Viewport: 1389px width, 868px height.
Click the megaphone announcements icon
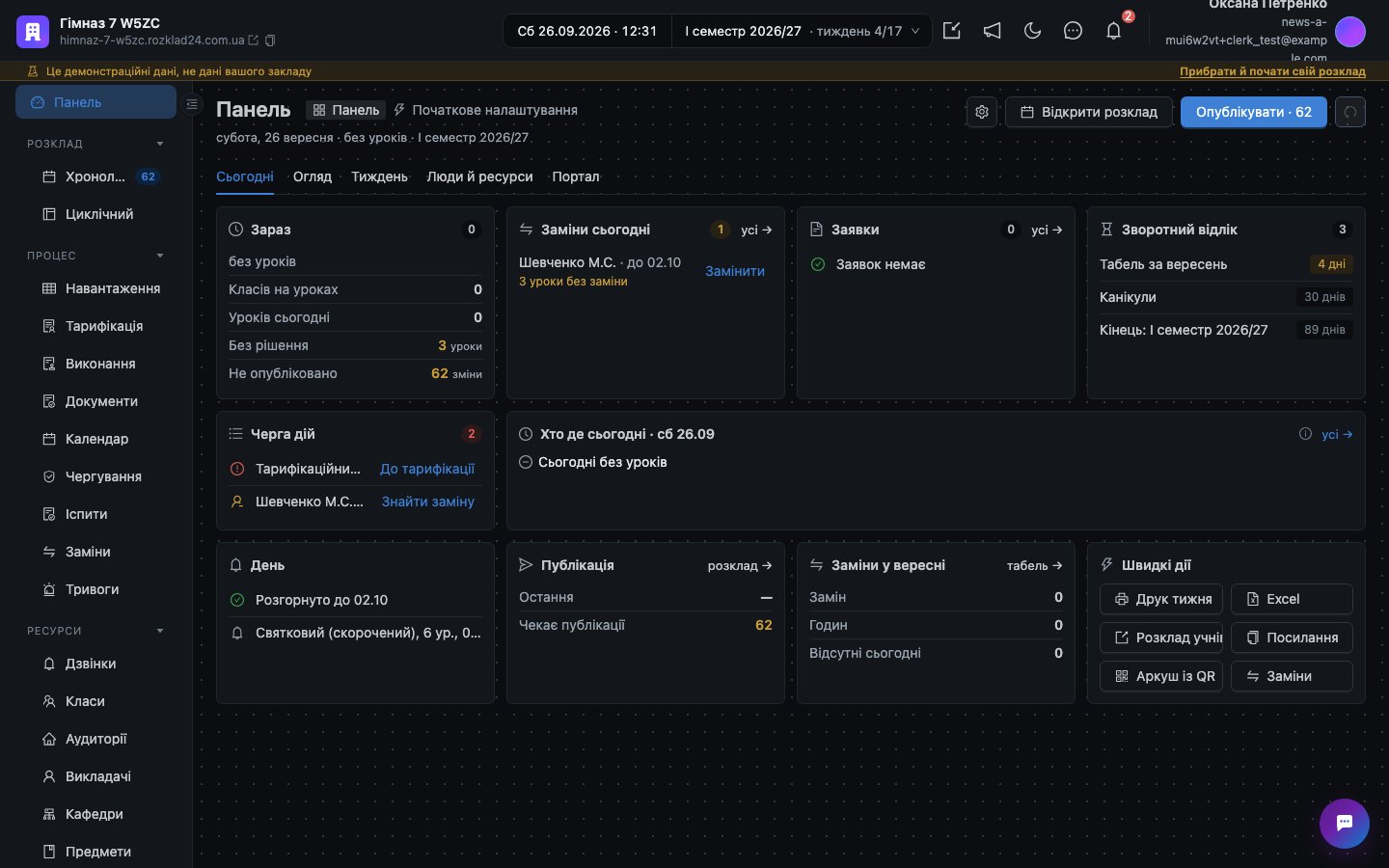tap(992, 31)
